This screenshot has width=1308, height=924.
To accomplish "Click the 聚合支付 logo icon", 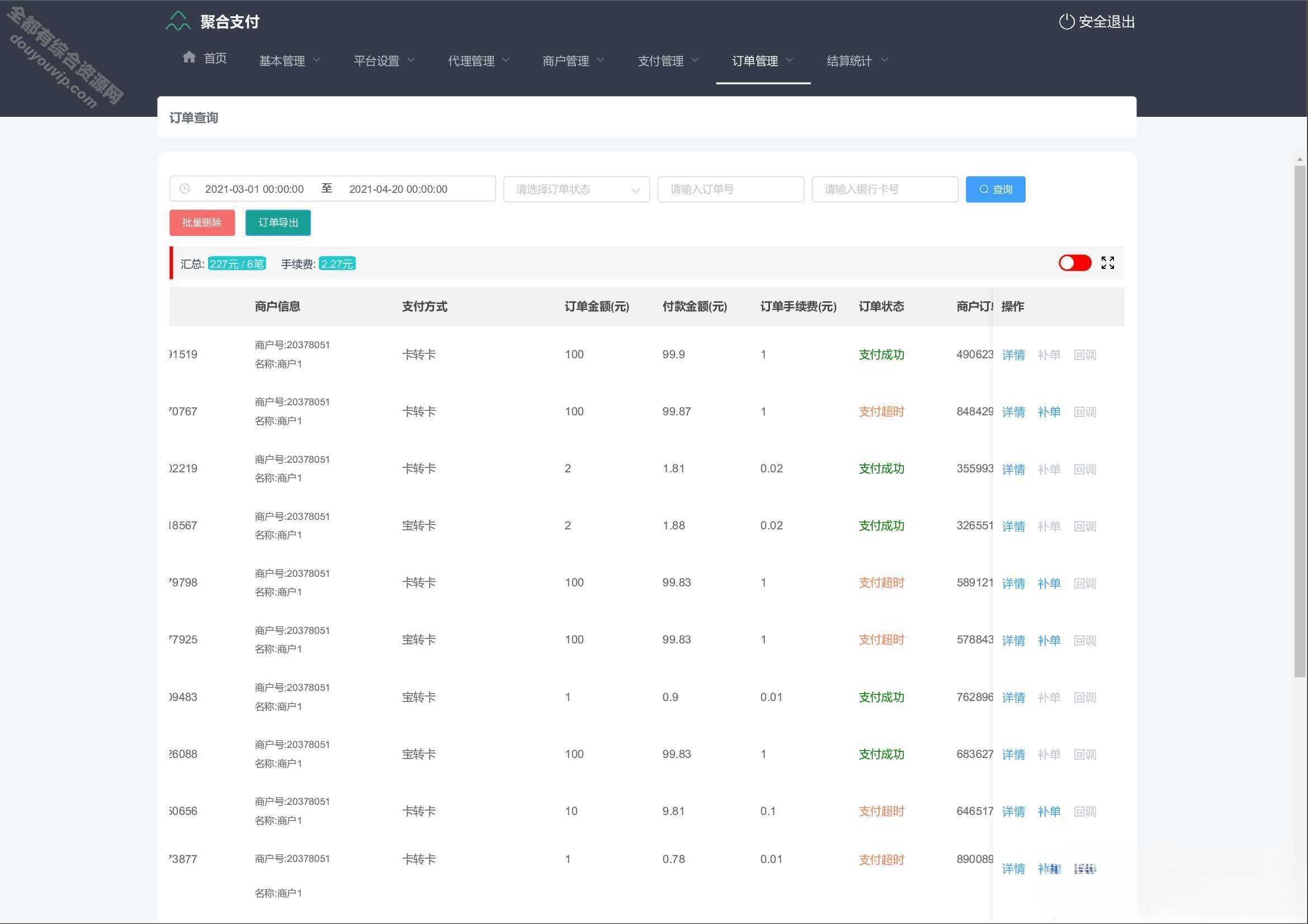I will [x=178, y=21].
